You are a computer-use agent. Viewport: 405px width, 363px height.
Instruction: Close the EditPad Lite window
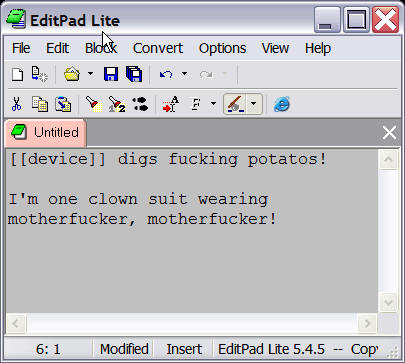pyautogui.click(x=385, y=20)
